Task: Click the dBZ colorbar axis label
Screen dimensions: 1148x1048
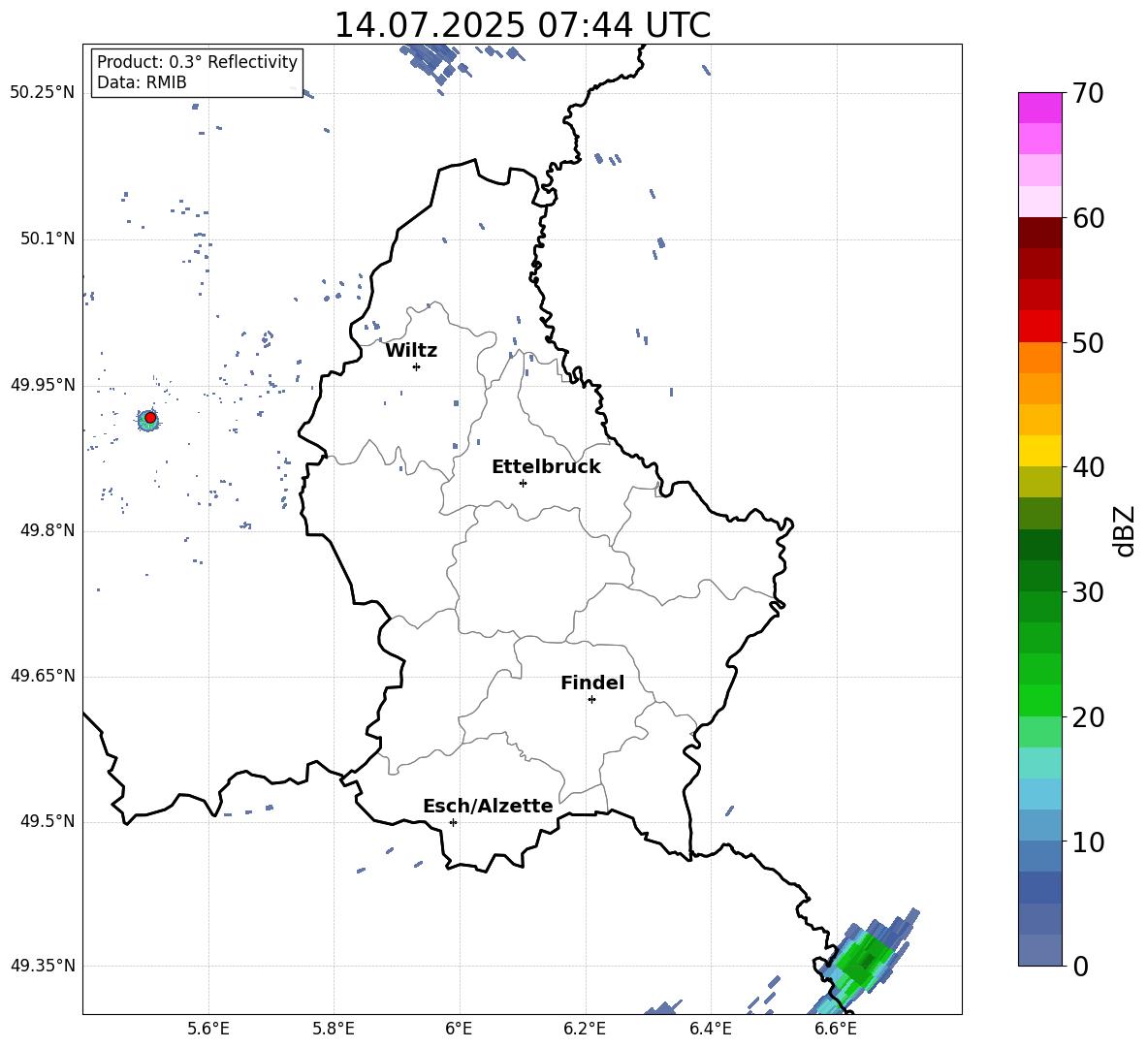Action: (x=1126, y=530)
